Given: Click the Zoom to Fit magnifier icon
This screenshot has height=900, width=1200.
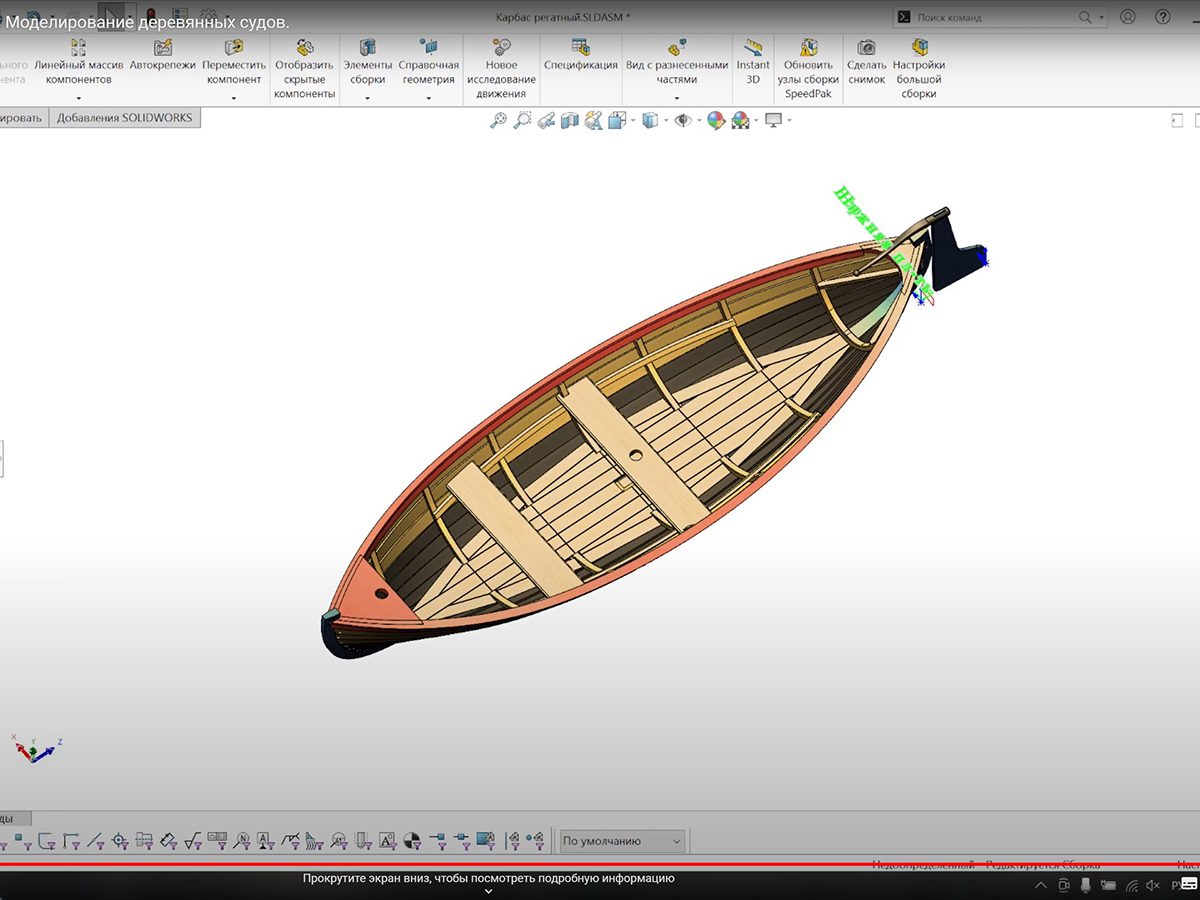Looking at the screenshot, I should pos(498,121).
